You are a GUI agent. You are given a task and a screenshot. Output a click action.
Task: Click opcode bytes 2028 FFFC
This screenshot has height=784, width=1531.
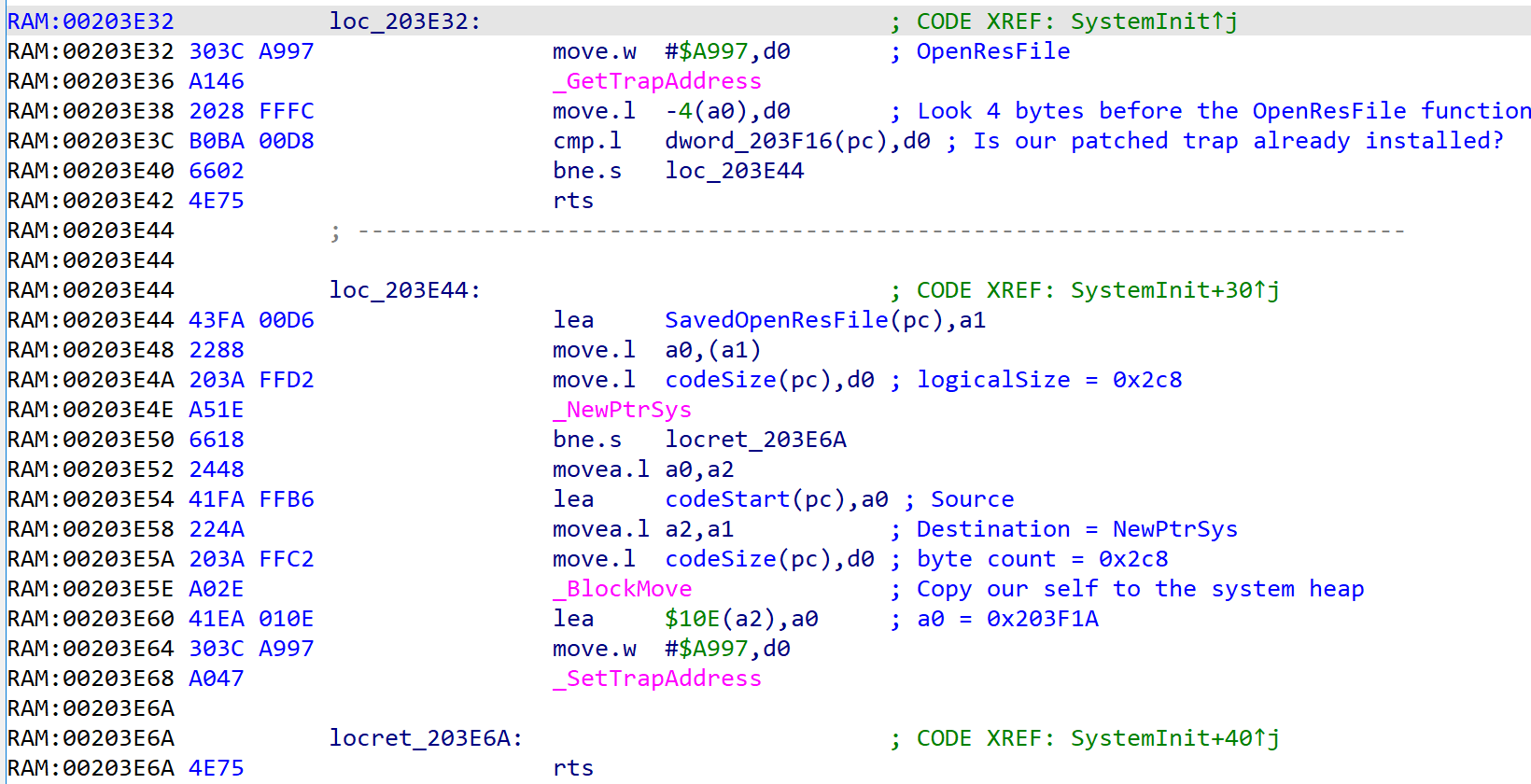pyautogui.click(x=251, y=111)
